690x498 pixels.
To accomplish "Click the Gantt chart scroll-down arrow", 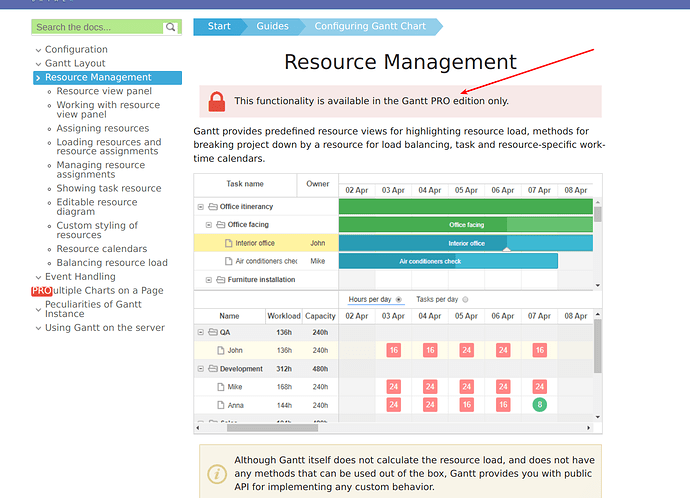I will click(x=598, y=286).
